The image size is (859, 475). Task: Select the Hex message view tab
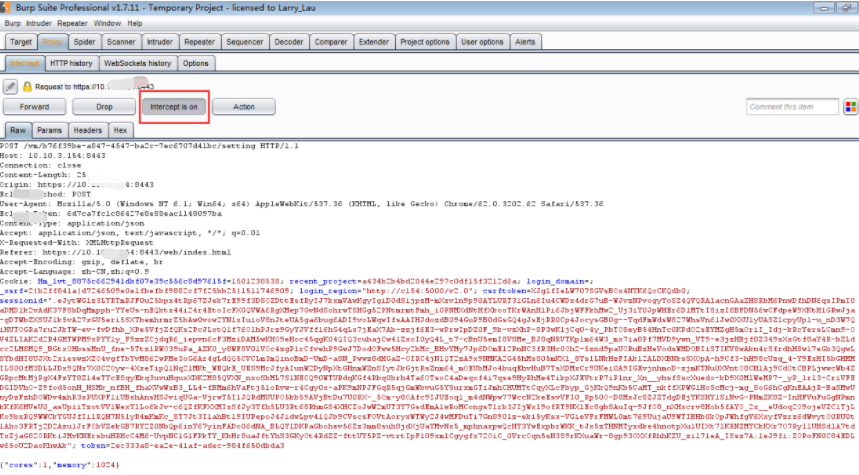121,130
